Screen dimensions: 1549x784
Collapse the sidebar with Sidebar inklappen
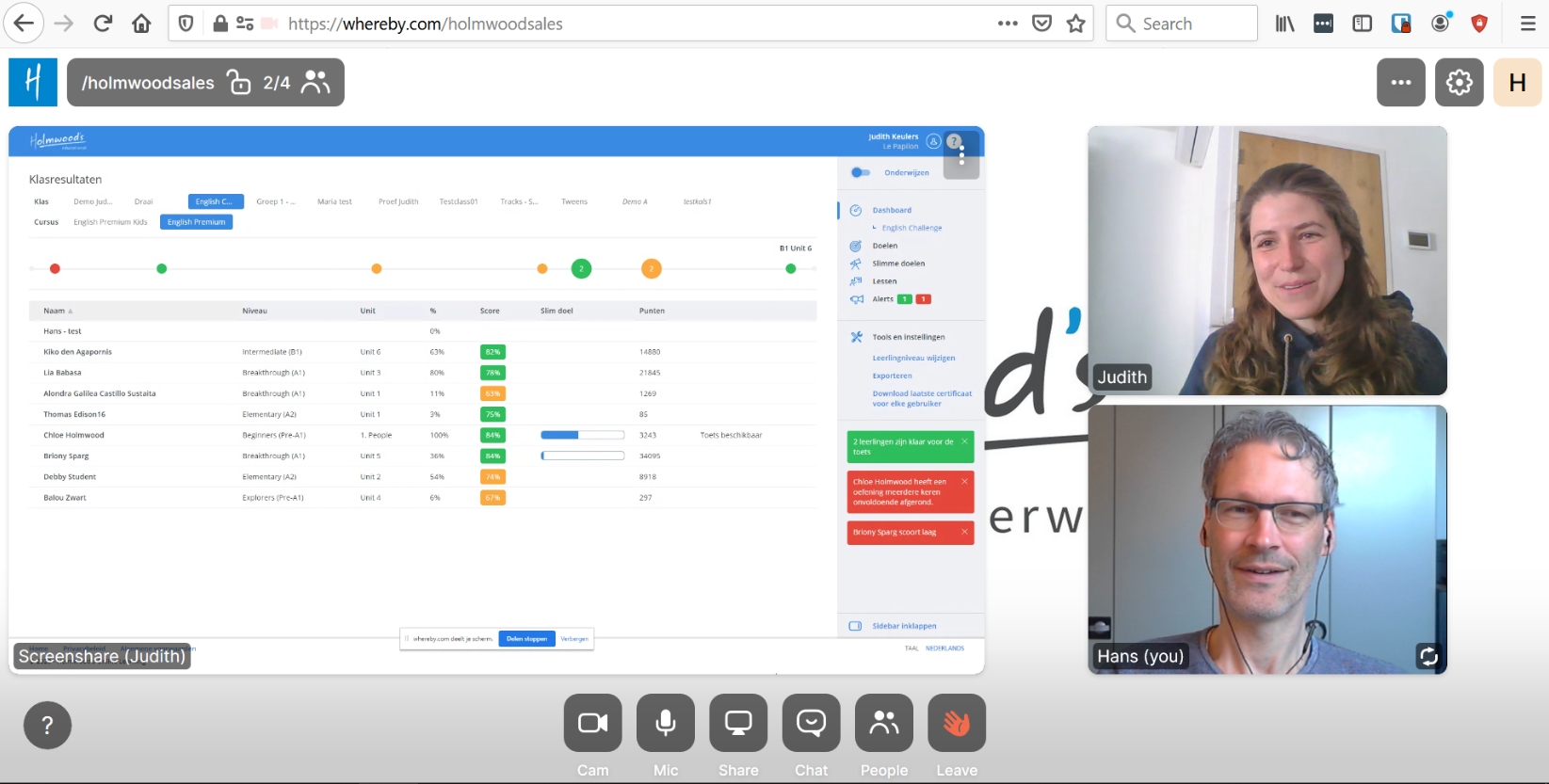pyautogui.click(x=904, y=626)
